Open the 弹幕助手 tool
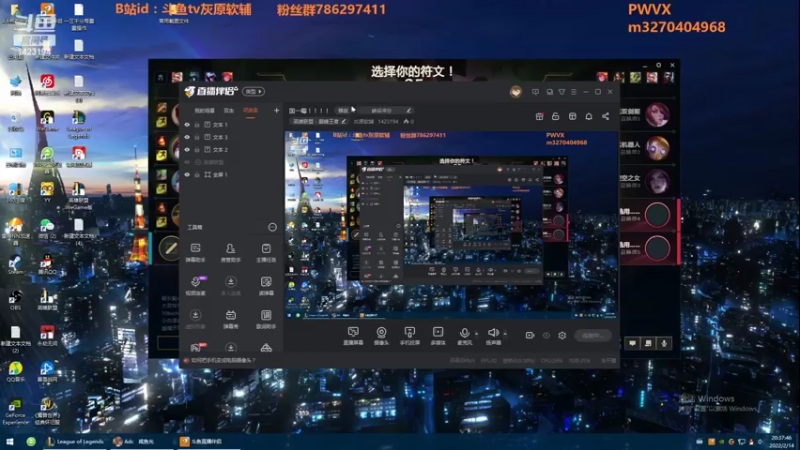 pos(195,253)
